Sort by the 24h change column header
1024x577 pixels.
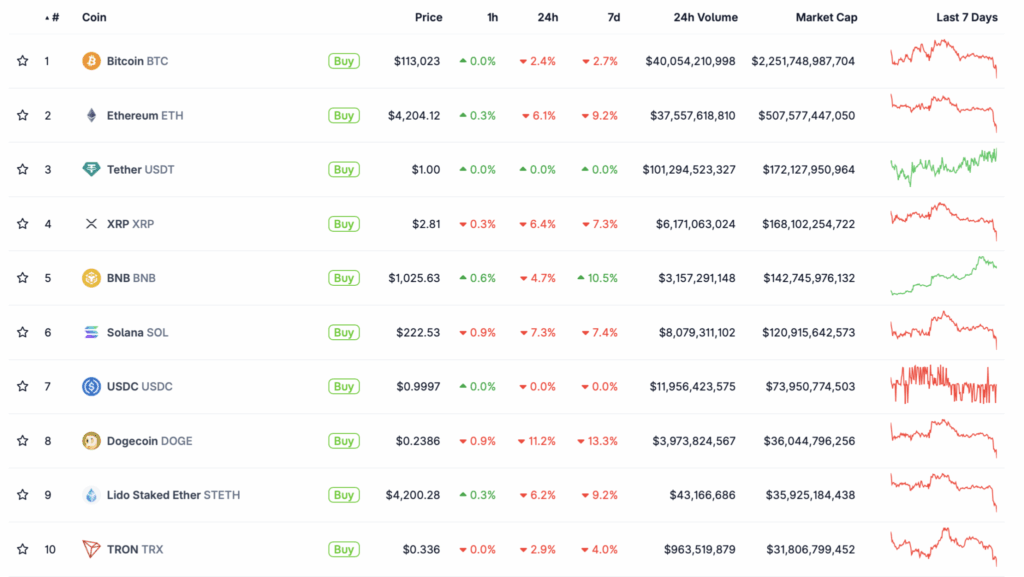click(x=547, y=17)
